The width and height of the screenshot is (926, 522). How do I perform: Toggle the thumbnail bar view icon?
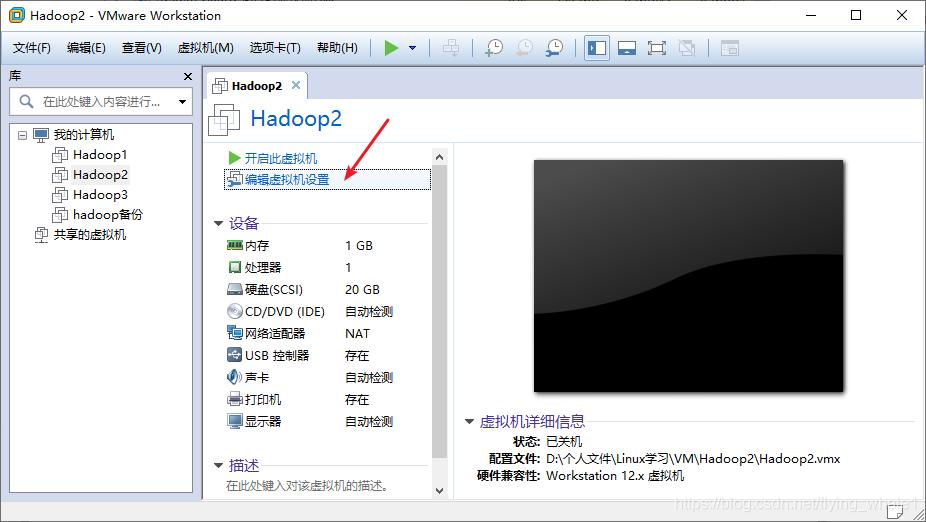tap(627, 48)
